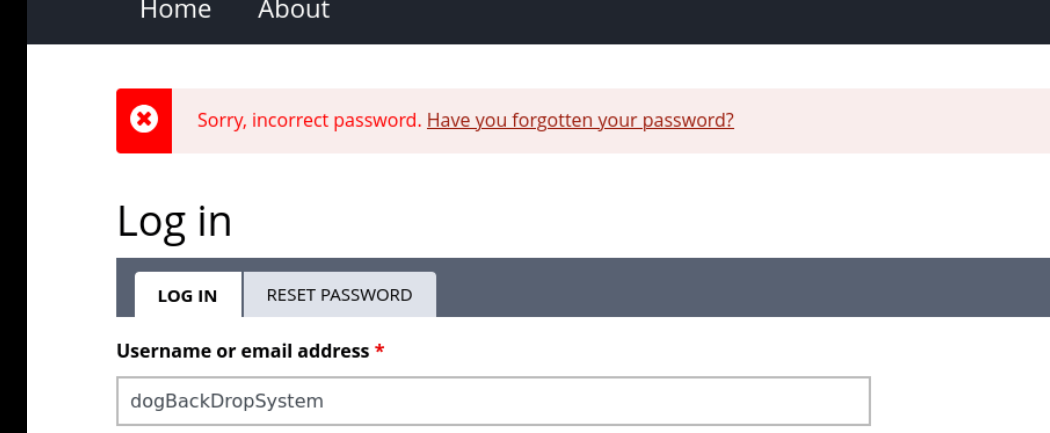
Task: Click the "Sorry, incorrect password." error text
Action: tap(309, 120)
